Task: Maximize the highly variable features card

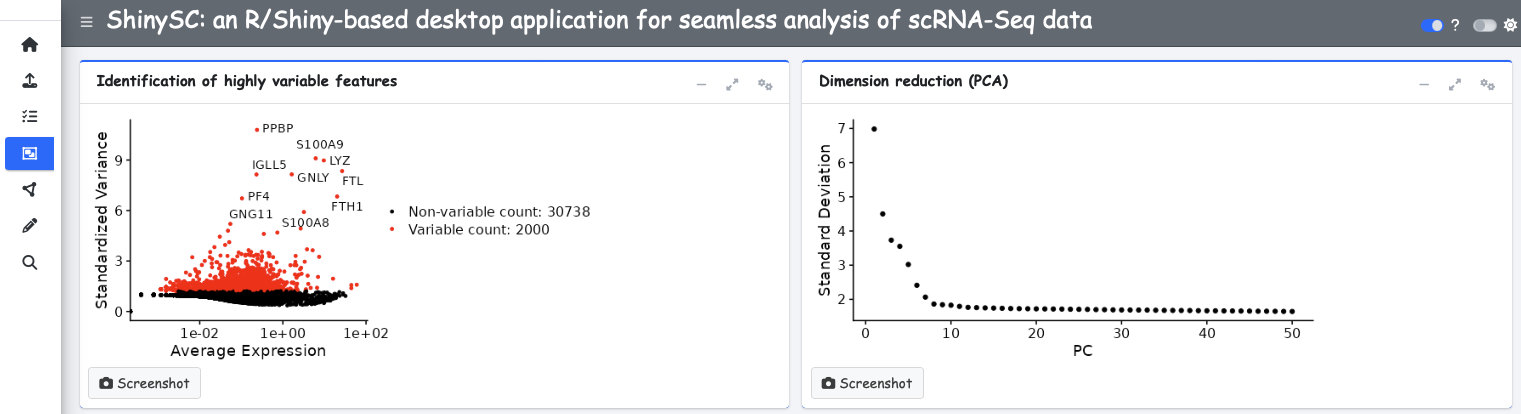Action: [732, 85]
